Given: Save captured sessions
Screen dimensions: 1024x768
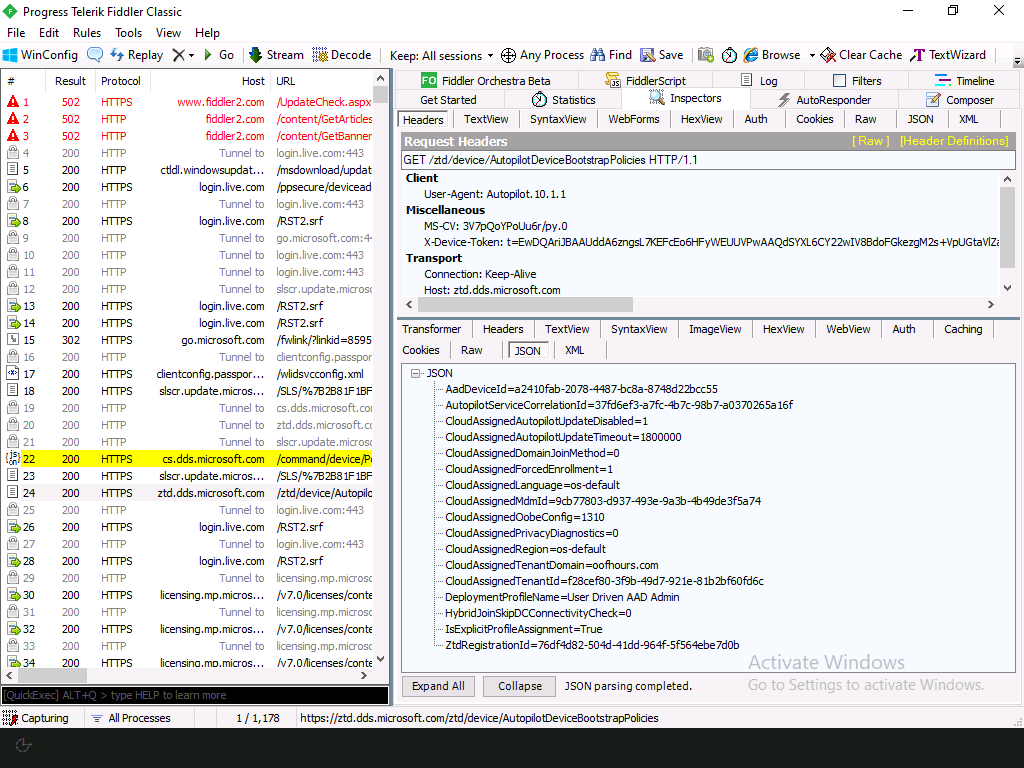Looking at the screenshot, I should [662, 54].
